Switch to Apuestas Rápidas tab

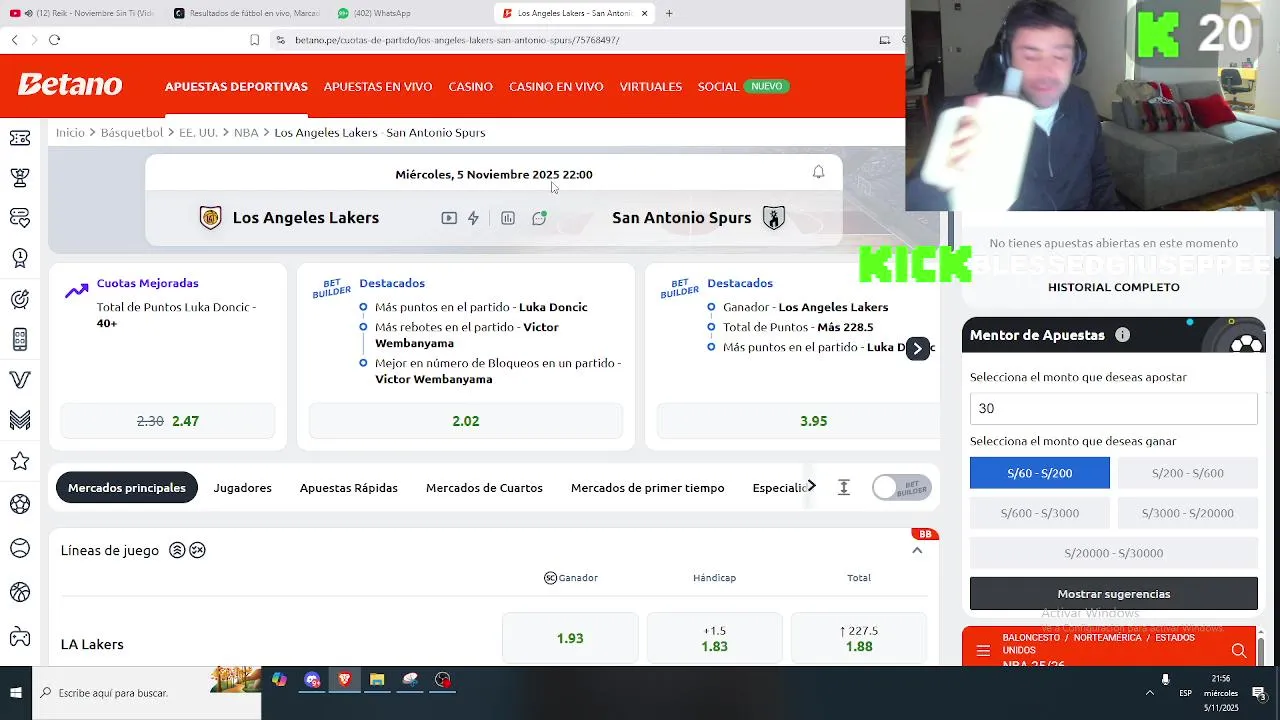349,488
